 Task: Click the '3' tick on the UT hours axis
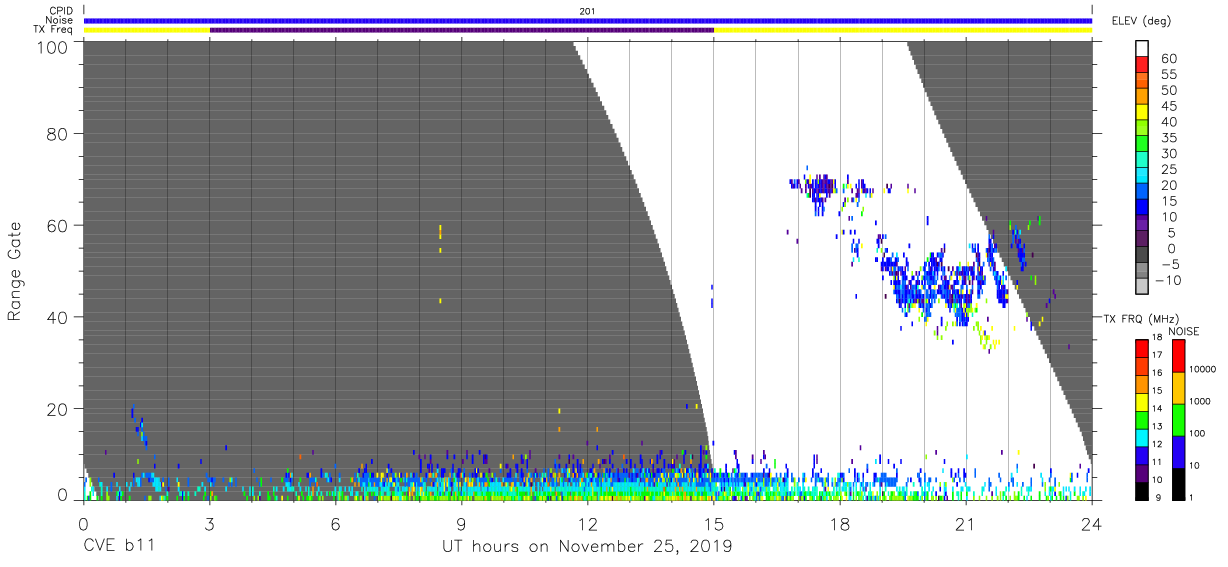point(209,524)
